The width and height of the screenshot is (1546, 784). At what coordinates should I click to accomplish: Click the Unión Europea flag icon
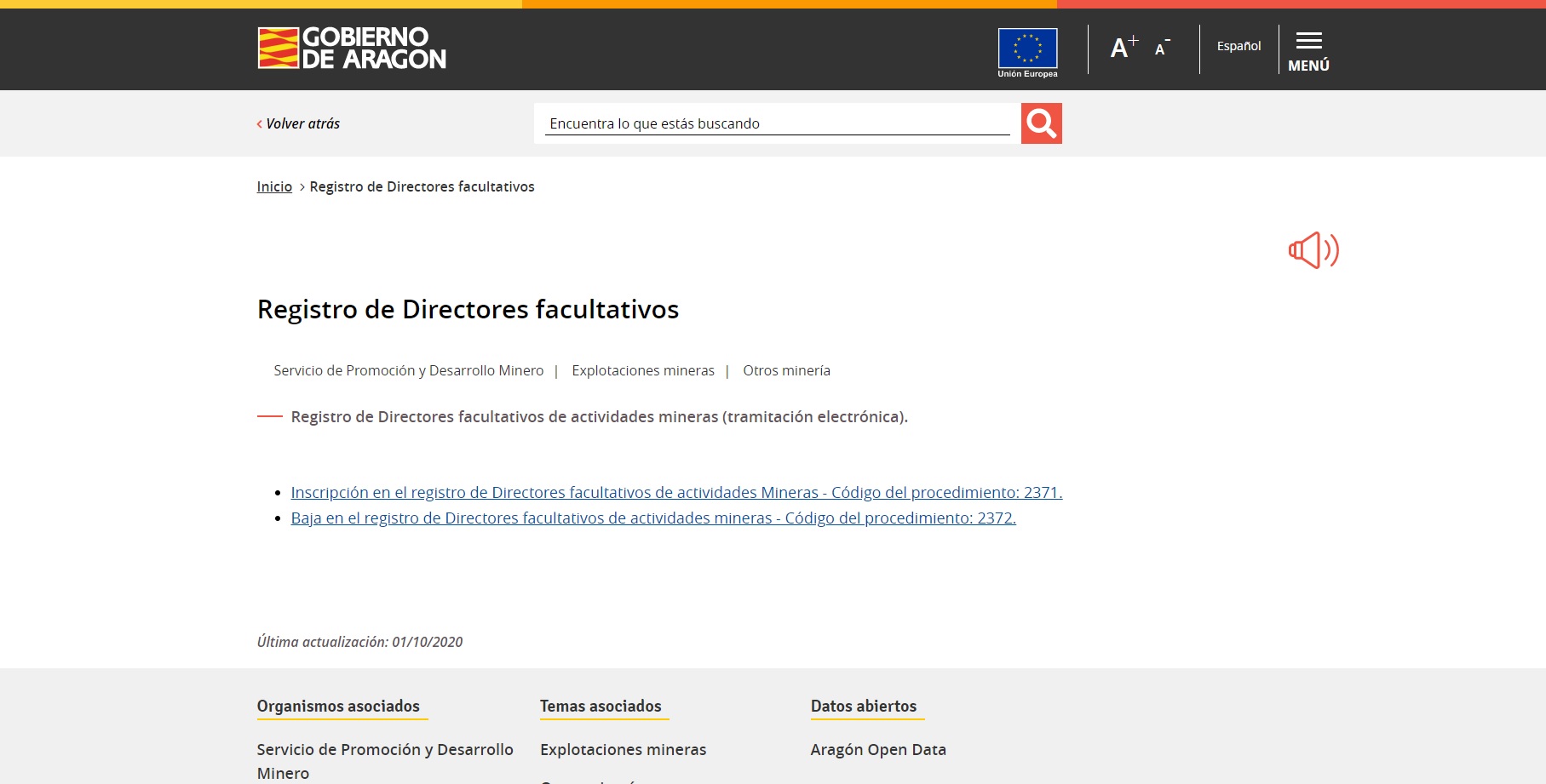click(x=1027, y=49)
